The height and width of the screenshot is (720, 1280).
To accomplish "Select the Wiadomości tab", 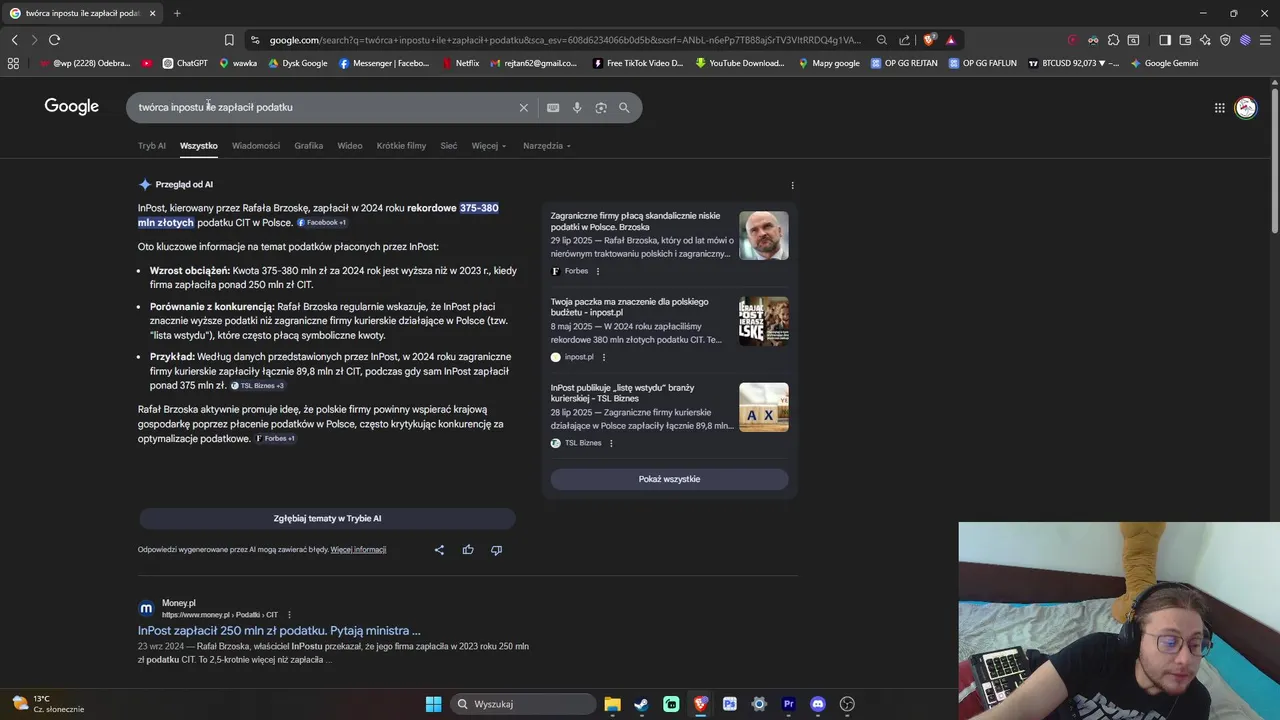I will click(x=256, y=146).
